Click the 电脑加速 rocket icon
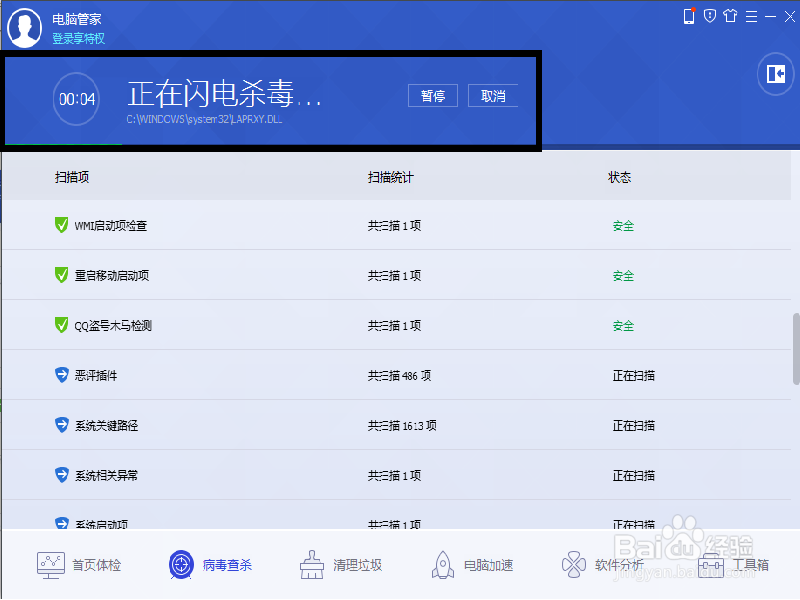Image resolution: width=800 pixels, height=600 pixels. tap(443, 565)
